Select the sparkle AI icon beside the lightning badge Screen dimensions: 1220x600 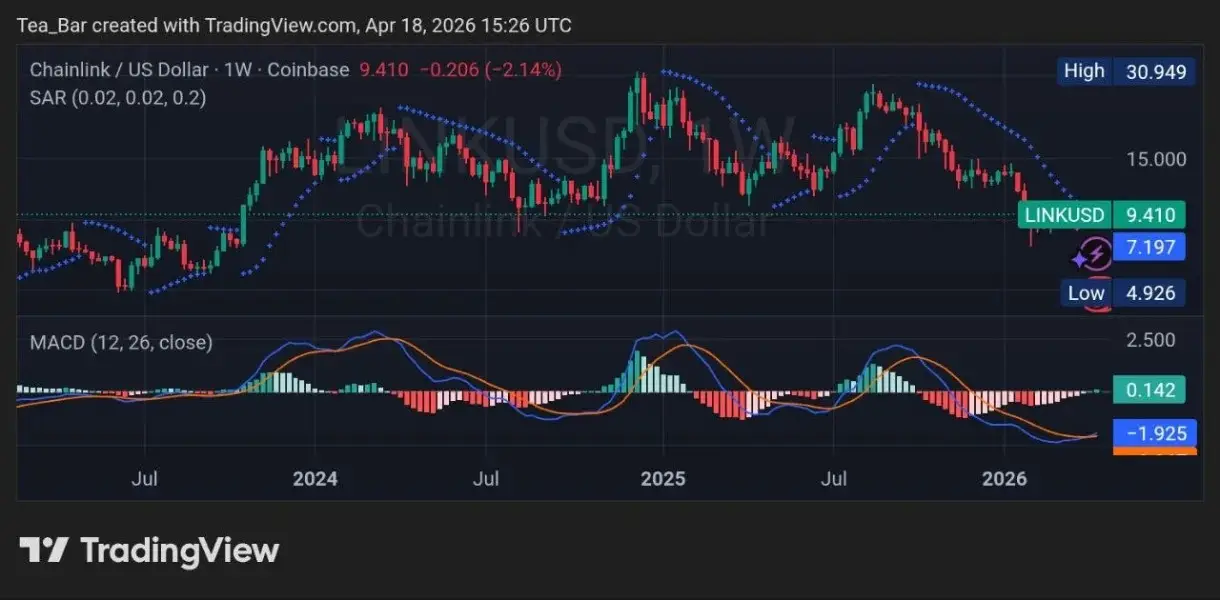point(1078,258)
